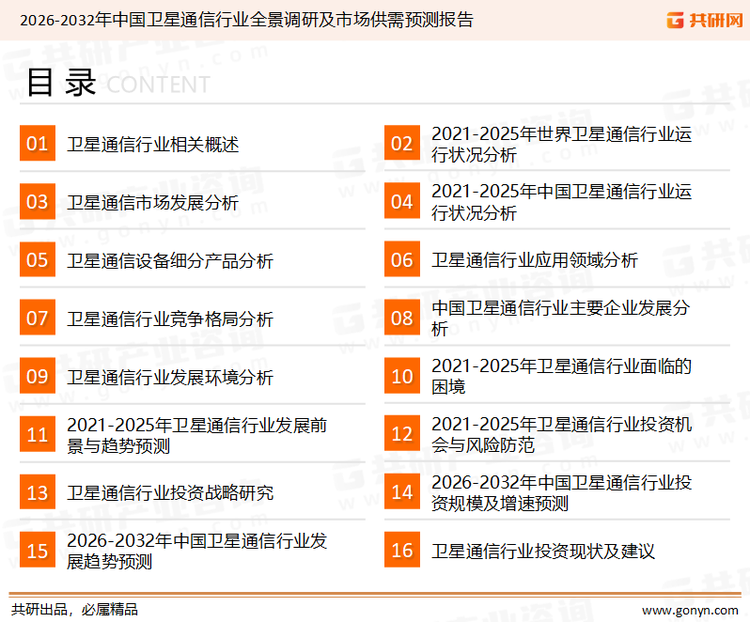Click the orange 01 chapter badge
The image size is (750, 622).
point(37,144)
